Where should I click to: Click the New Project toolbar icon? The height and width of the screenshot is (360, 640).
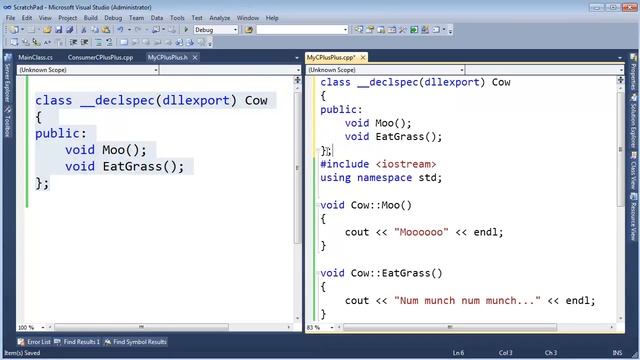tap(14, 30)
